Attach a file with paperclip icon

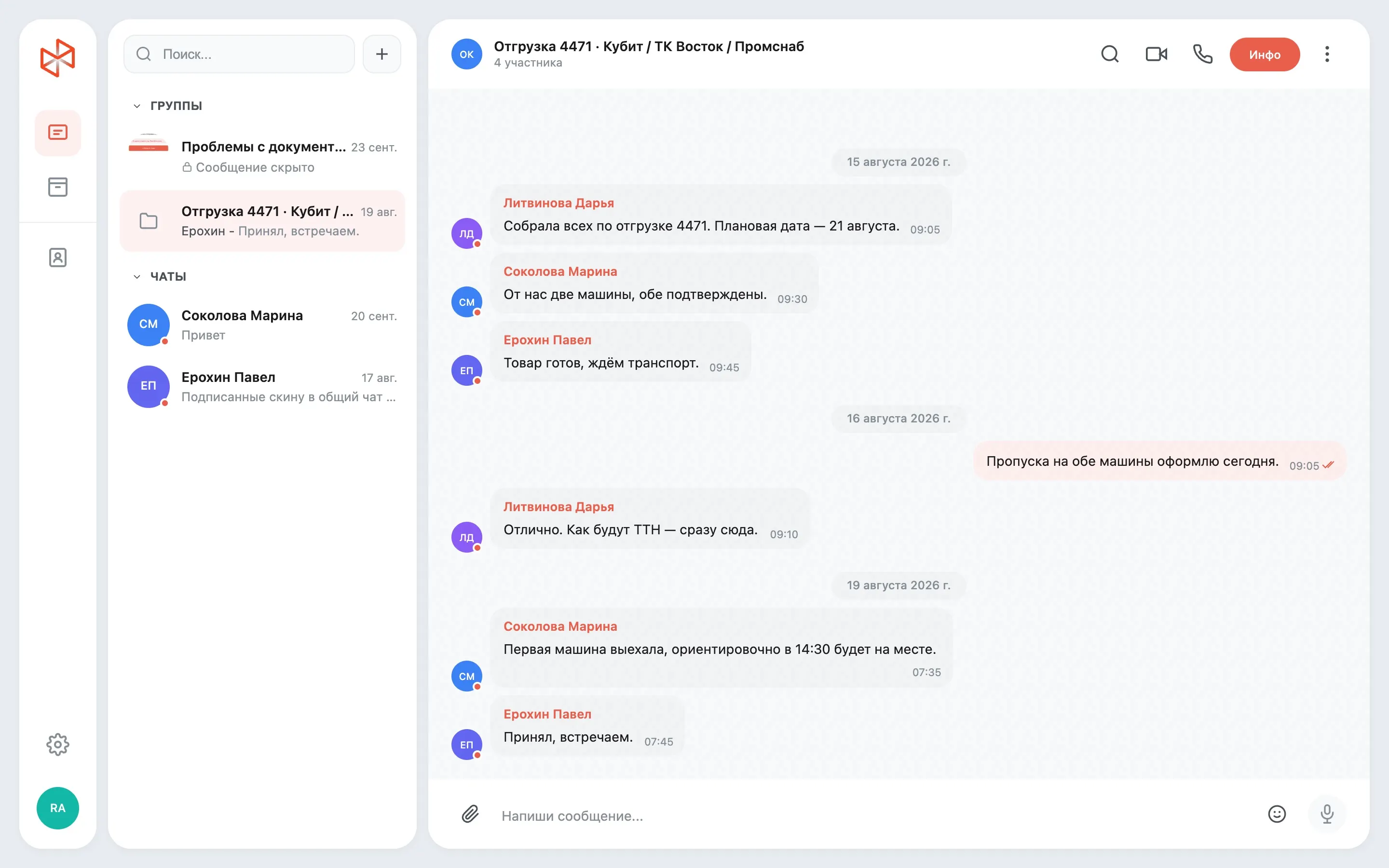470,814
